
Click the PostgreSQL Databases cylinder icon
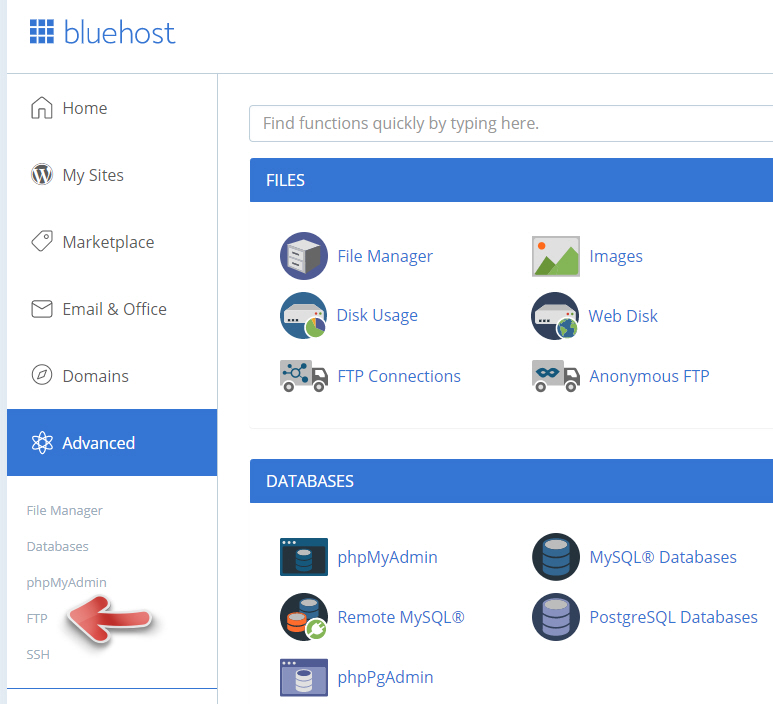(x=556, y=617)
